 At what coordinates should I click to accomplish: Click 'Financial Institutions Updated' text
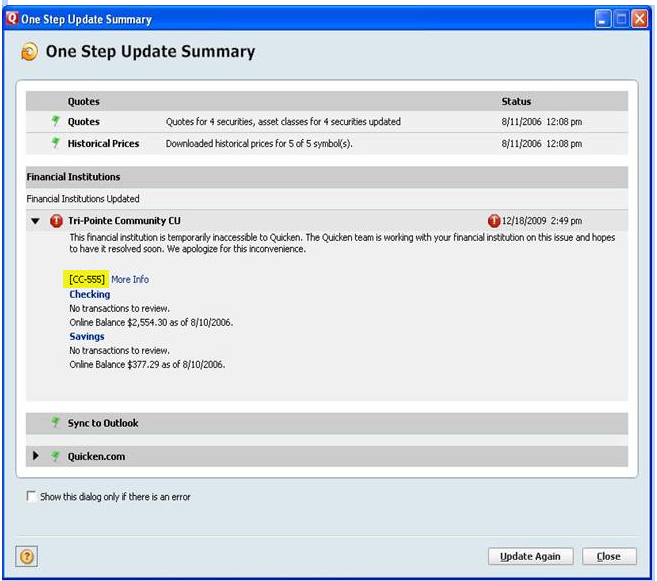83,199
